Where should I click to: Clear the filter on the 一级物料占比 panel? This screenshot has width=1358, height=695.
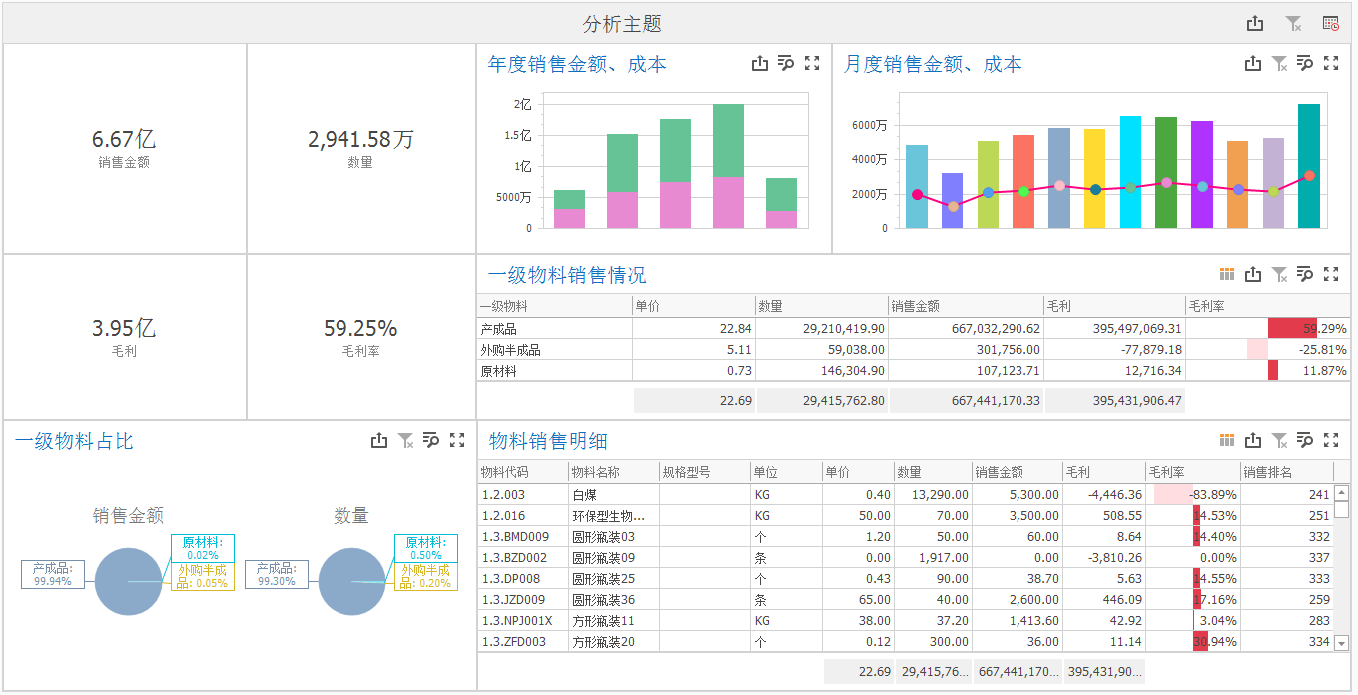coord(405,440)
